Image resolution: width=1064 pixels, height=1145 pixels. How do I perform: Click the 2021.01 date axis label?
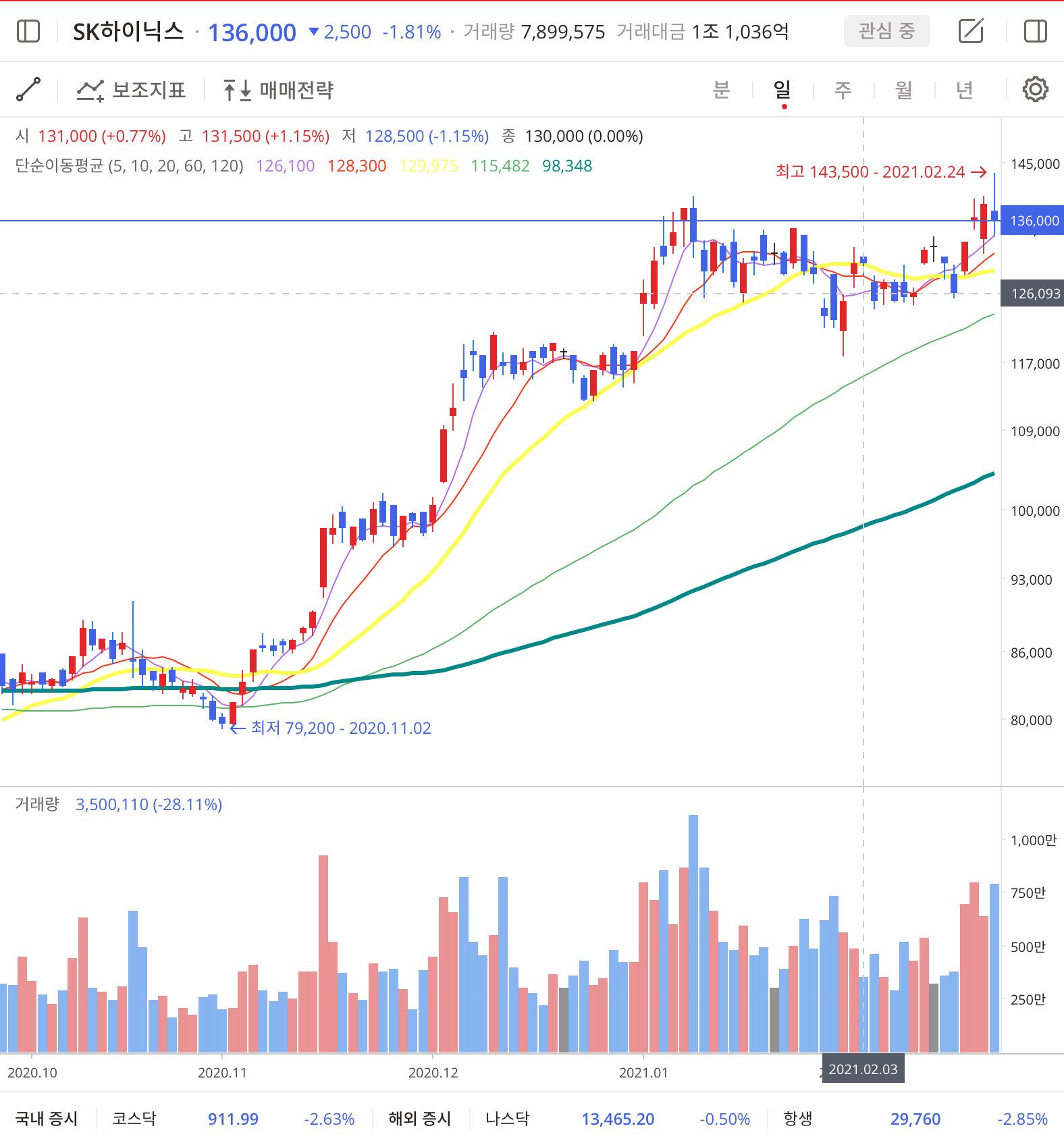pos(643,1073)
